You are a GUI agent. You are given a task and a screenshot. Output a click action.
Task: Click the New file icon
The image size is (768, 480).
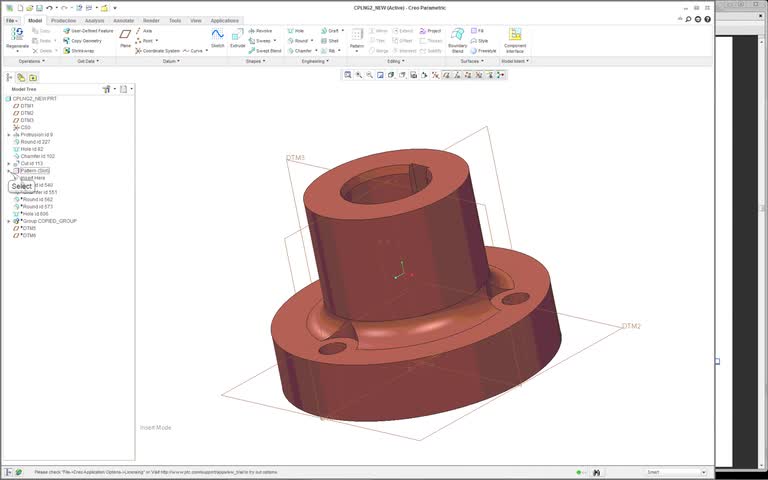click(20, 8)
